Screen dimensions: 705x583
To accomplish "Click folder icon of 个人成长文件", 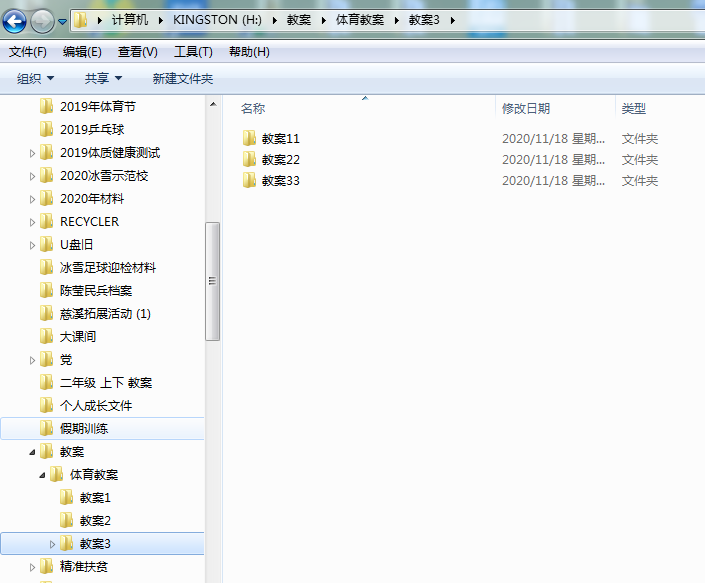I will (x=47, y=405).
